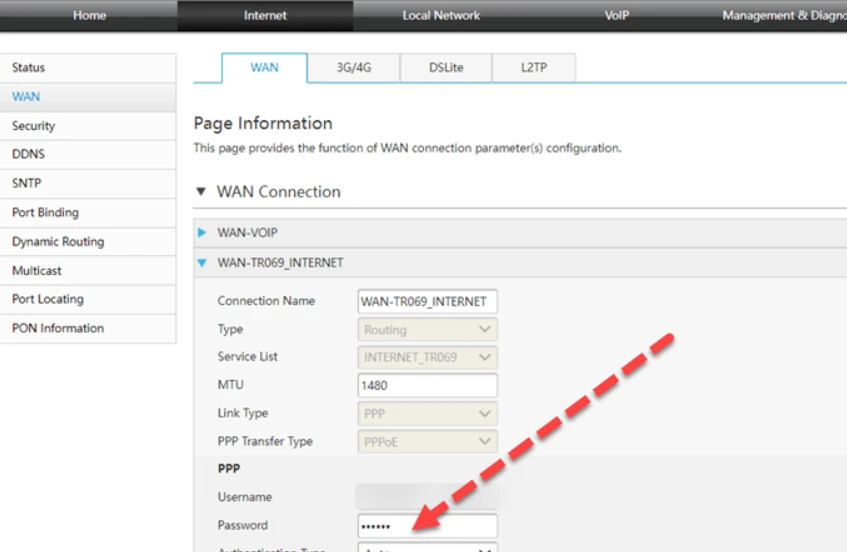Click the Page Information heading
This screenshot has height=552, width=847.
tap(263, 124)
